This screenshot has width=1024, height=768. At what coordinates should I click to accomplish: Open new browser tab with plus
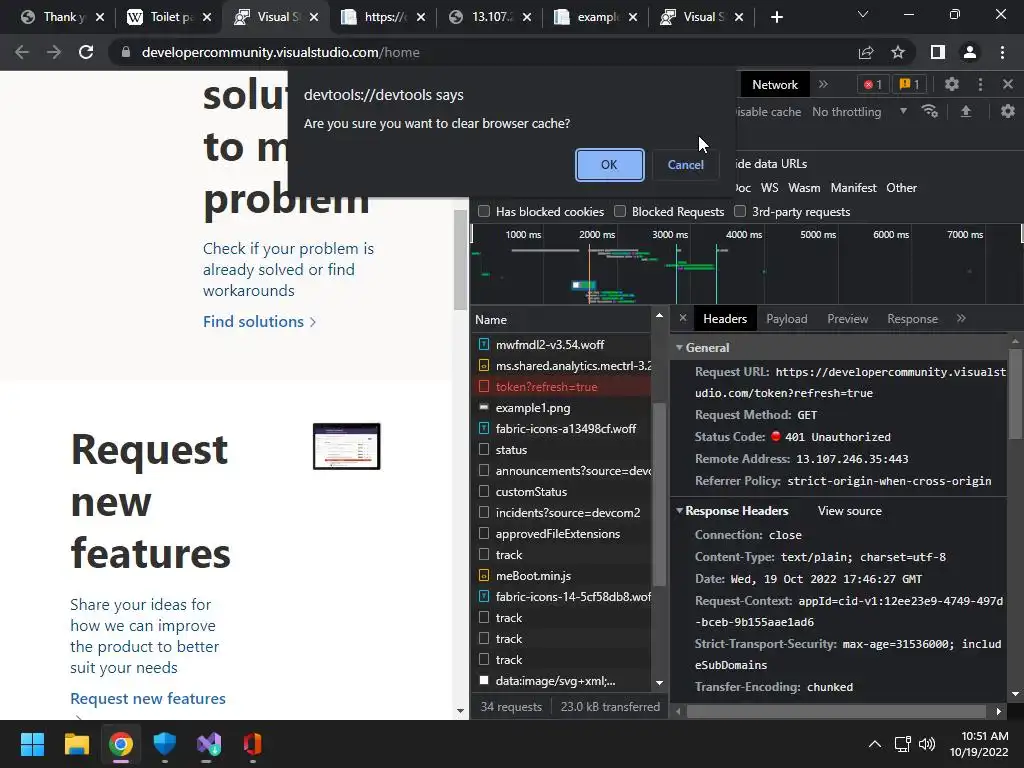(x=776, y=17)
